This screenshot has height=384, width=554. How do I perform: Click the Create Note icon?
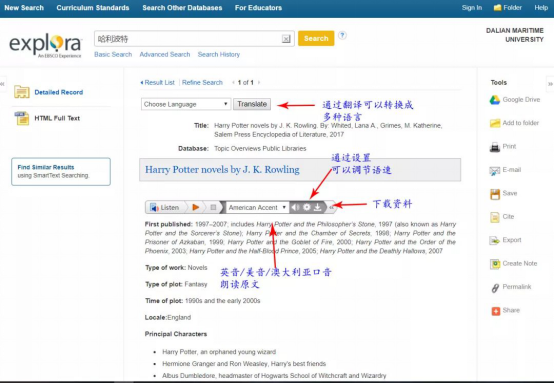495,264
